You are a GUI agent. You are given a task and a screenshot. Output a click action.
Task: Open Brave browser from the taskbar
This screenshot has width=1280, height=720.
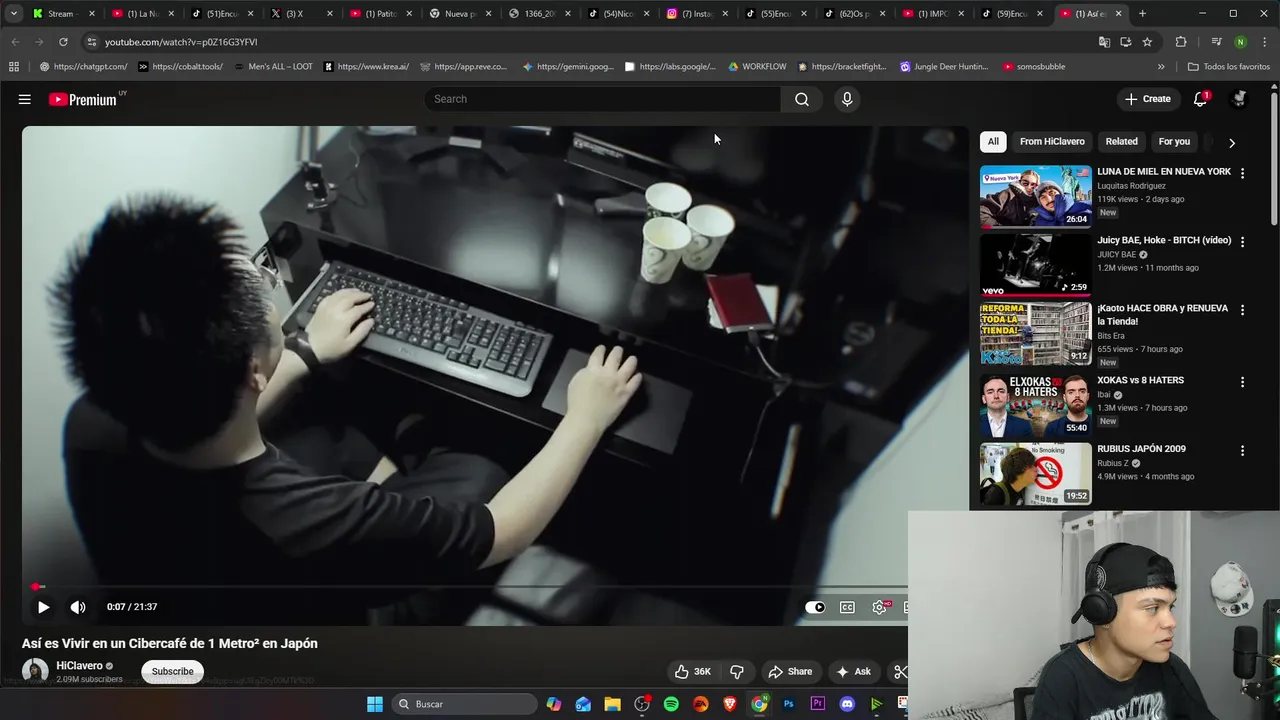click(x=730, y=704)
